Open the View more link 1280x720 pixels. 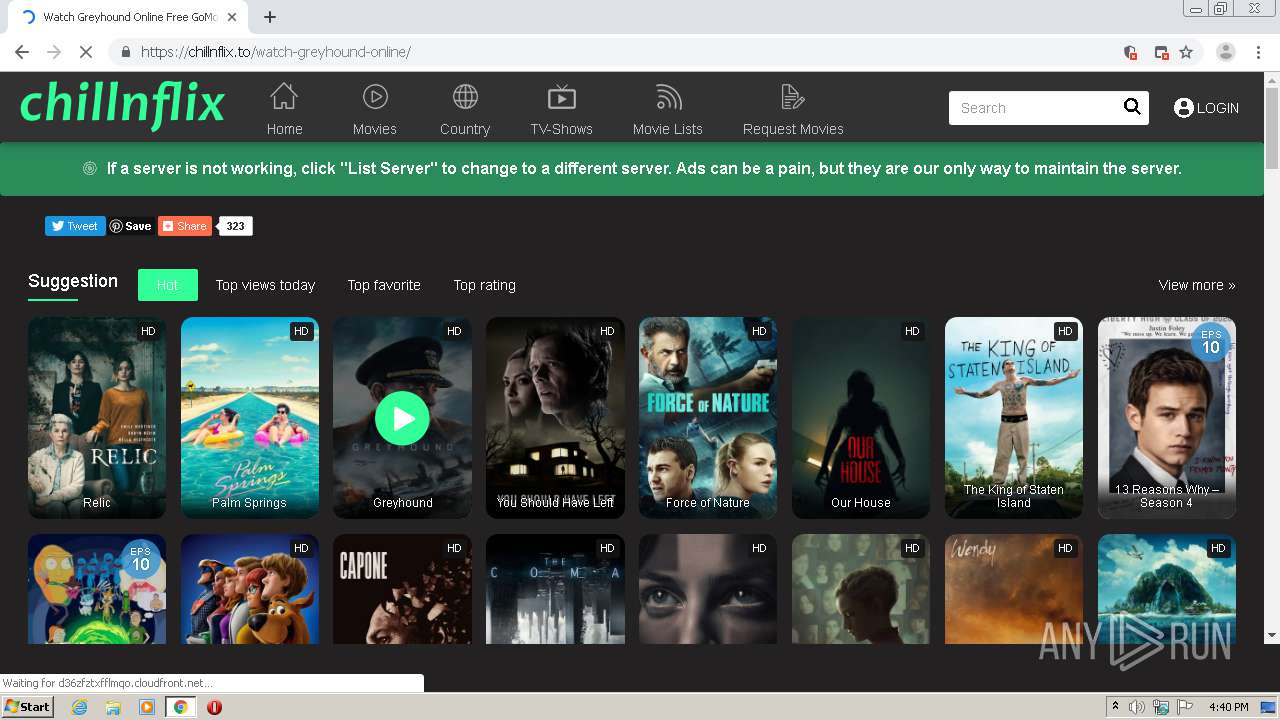[x=1197, y=285]
